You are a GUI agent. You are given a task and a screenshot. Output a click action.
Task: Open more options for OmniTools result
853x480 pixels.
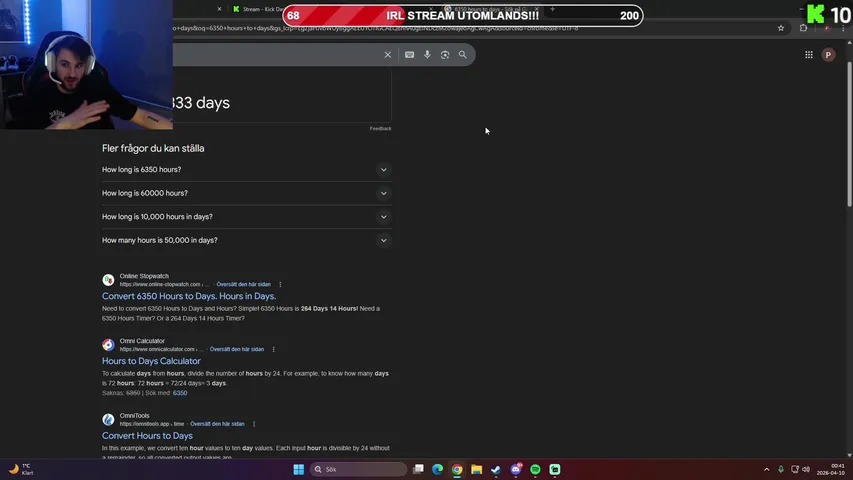click(254, 424)
